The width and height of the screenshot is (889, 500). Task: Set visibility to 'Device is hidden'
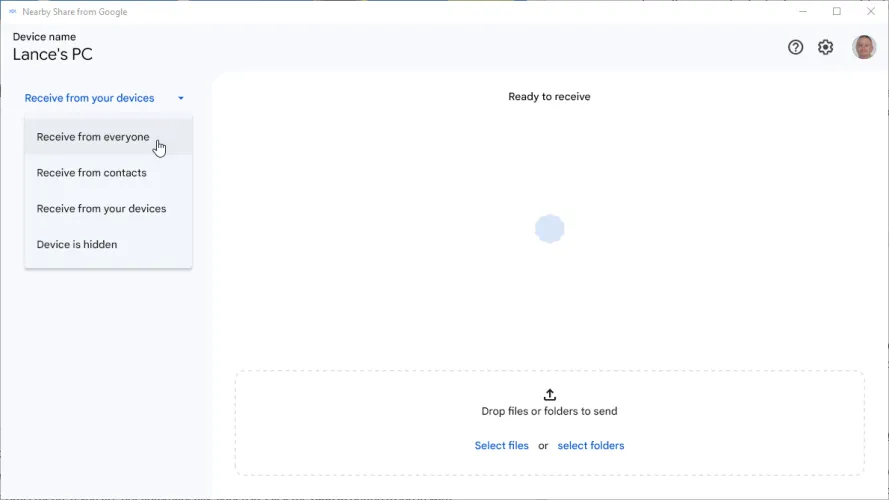(77, 244)
